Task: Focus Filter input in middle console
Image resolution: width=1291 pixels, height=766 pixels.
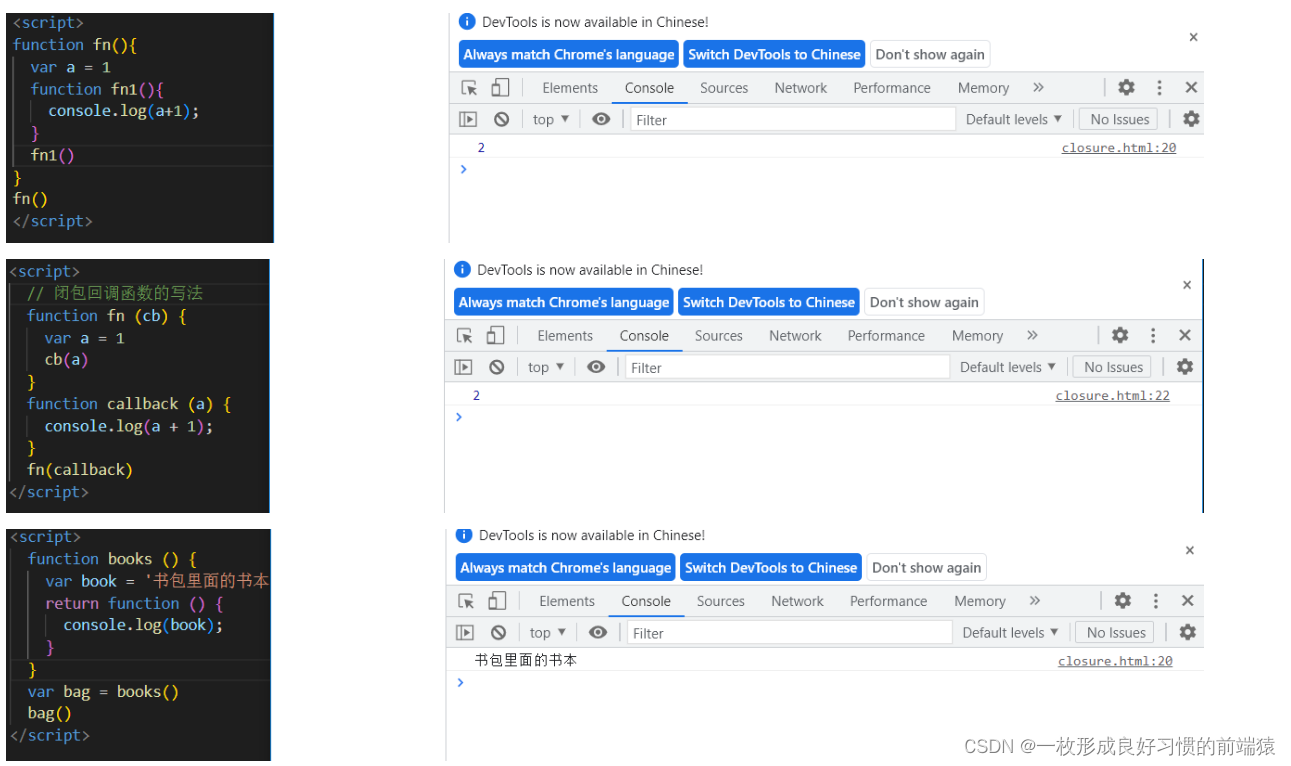Action: click(x=787, y=367)
